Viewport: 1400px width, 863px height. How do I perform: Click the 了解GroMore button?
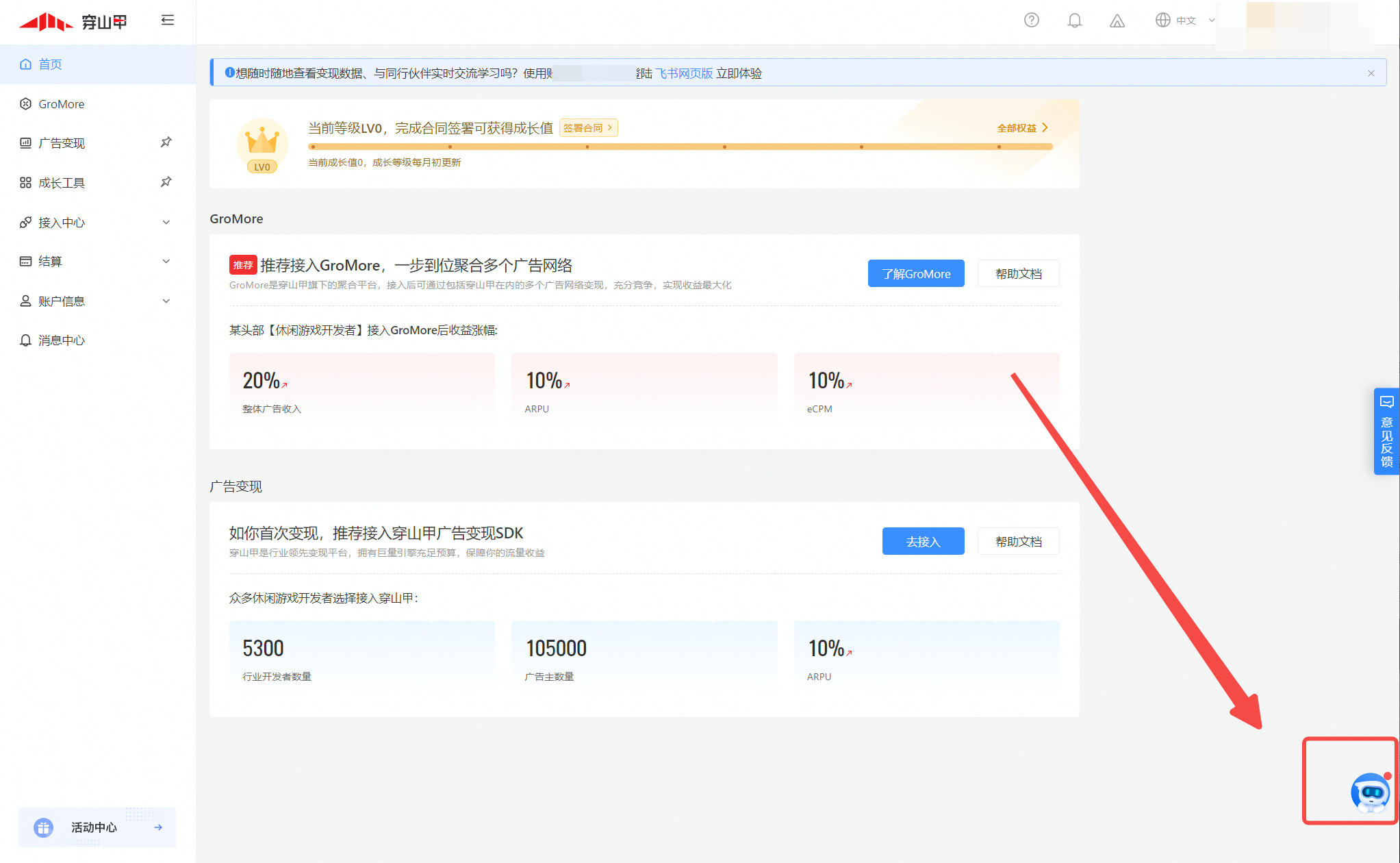[916, 273]
